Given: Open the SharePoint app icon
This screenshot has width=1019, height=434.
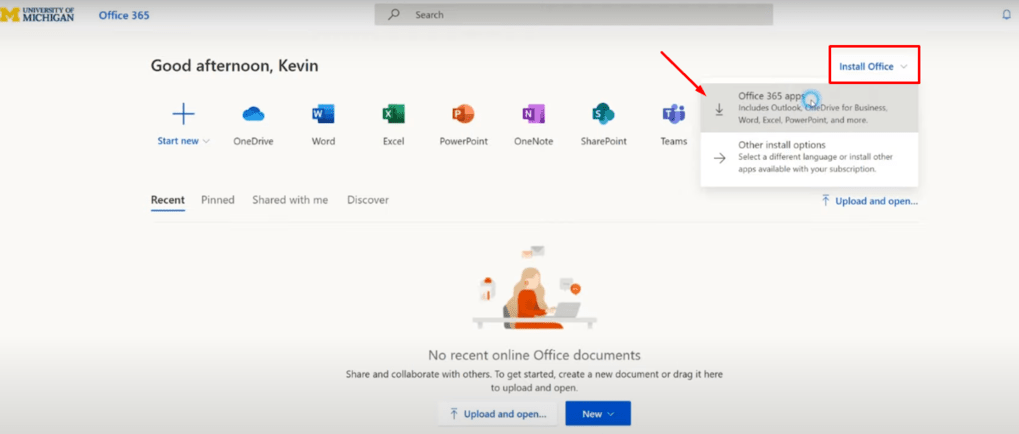Looking at the screenshot, I should pyautogui.click(x=604, y=114).
